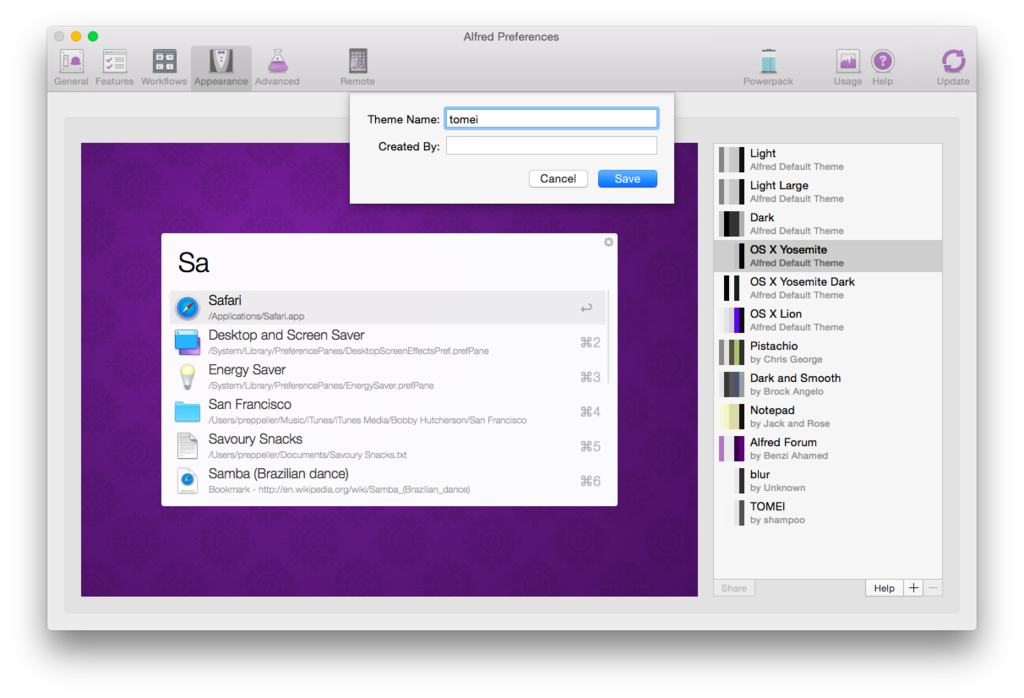Select the Notepad theme by Jack and Rose
This screenshot has width=1024, height=698.
[827, 416]
